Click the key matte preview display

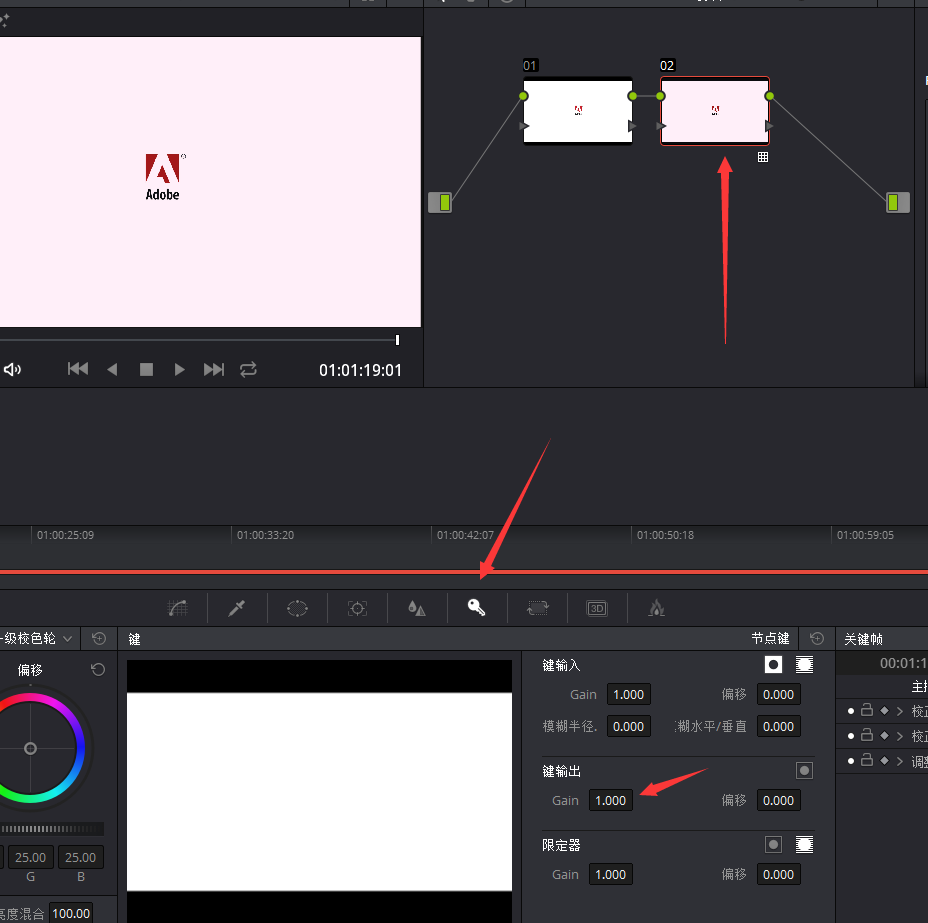click(x=320, y=791)
